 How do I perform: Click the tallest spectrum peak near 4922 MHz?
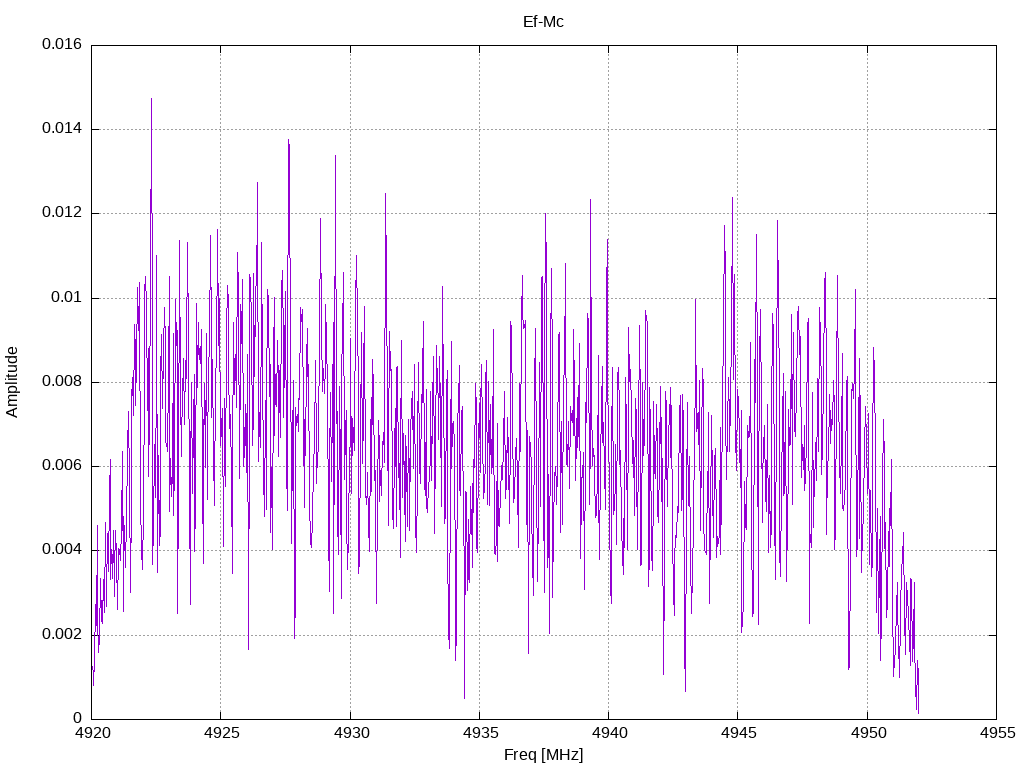pyautogui.click(x=152, y=100)
